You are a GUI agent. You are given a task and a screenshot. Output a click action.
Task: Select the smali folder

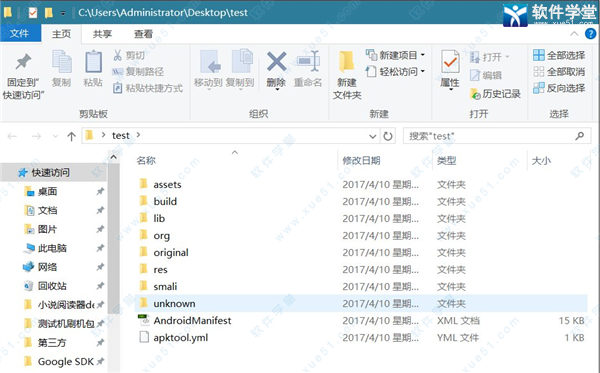click(165, 287)
